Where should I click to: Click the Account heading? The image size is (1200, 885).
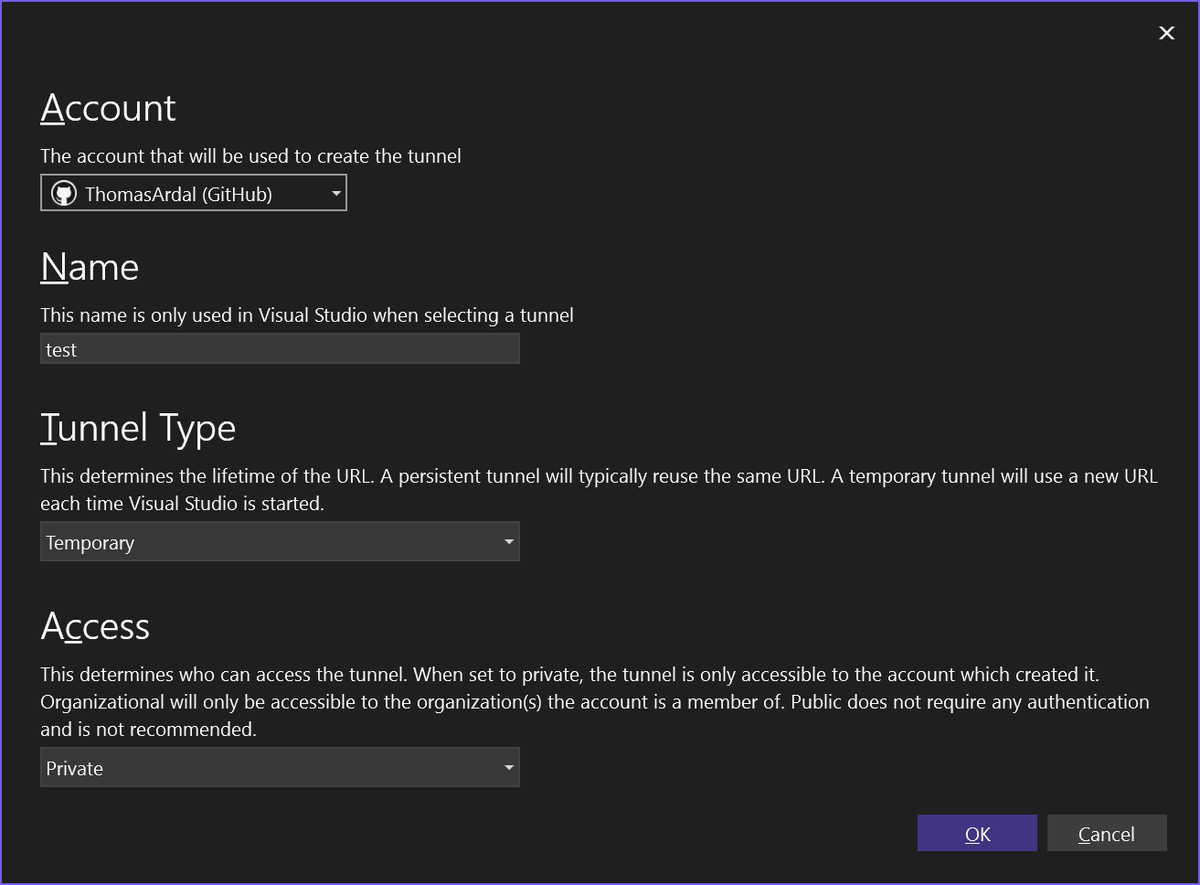108,108
